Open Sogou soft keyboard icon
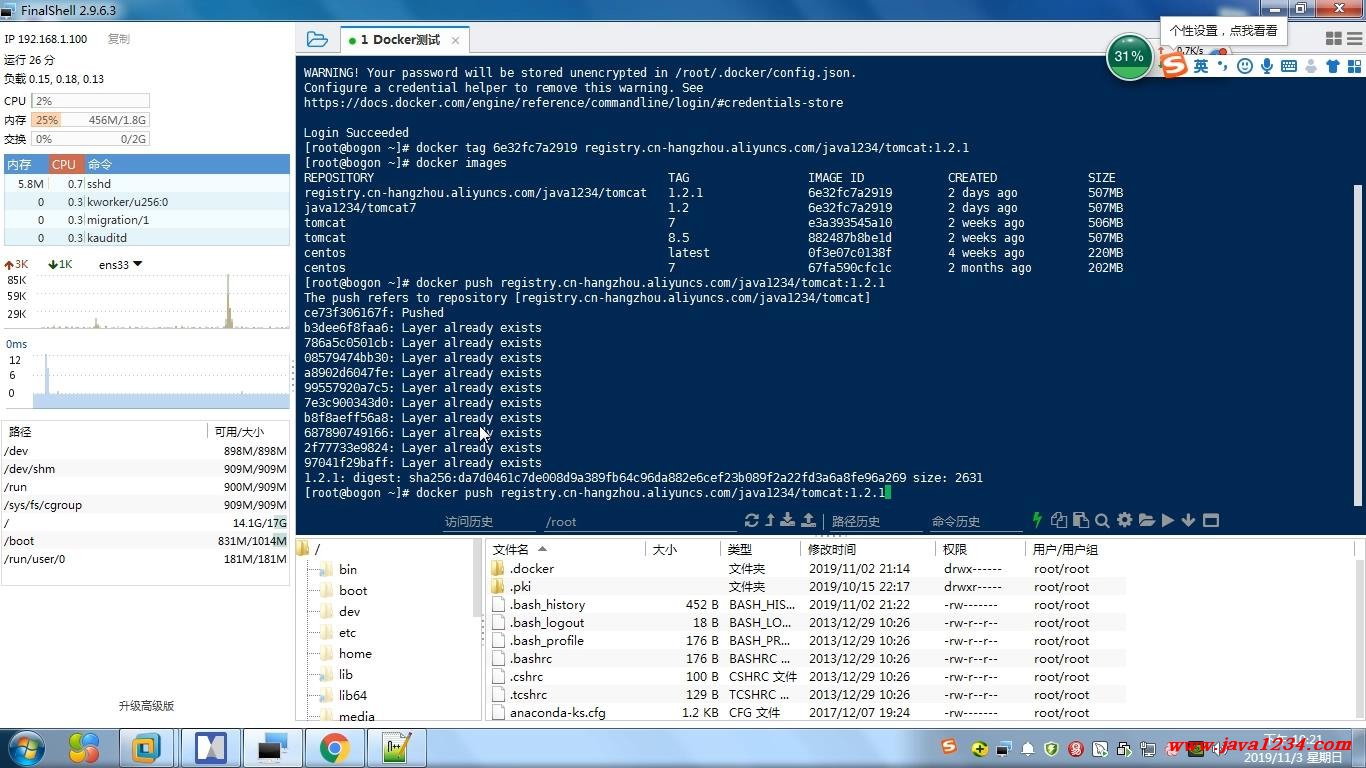The image size is (1366, 768). pyautogui.click(x=1289, y=66)
